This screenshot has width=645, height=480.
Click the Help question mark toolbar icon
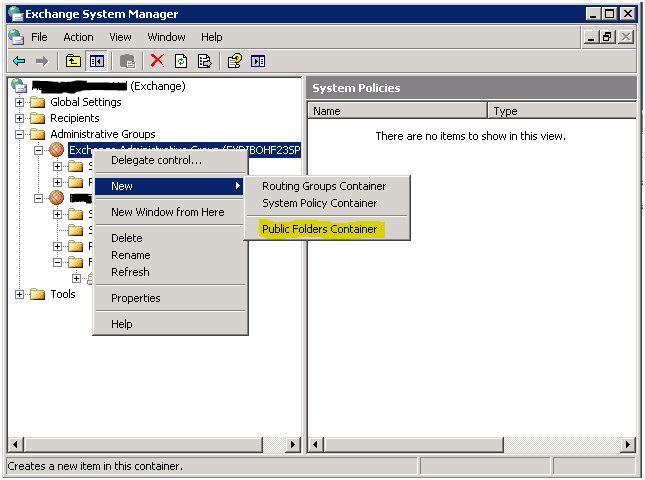[x=234, y=61]
